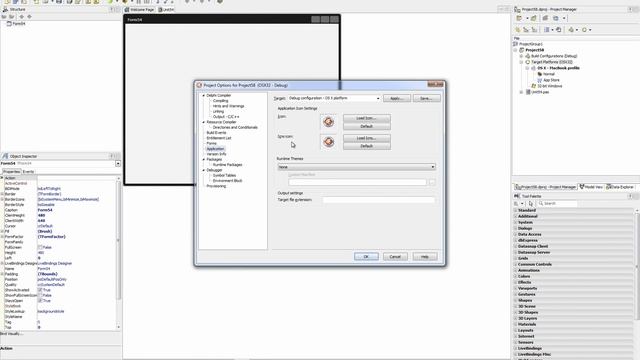The height and width of the screenshot is (360, 640).
Task: Click Default button under Spe icon
Action: [367, 146]
